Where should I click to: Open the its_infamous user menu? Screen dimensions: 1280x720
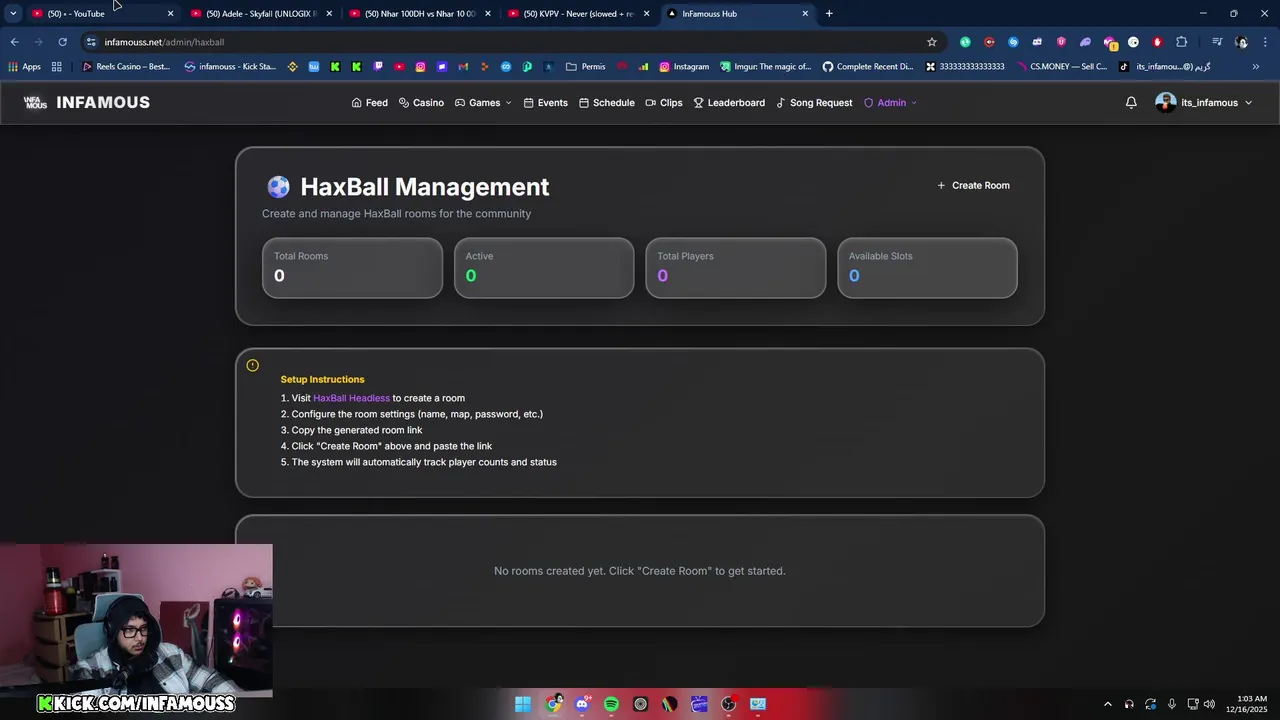tap(1203, 103)
